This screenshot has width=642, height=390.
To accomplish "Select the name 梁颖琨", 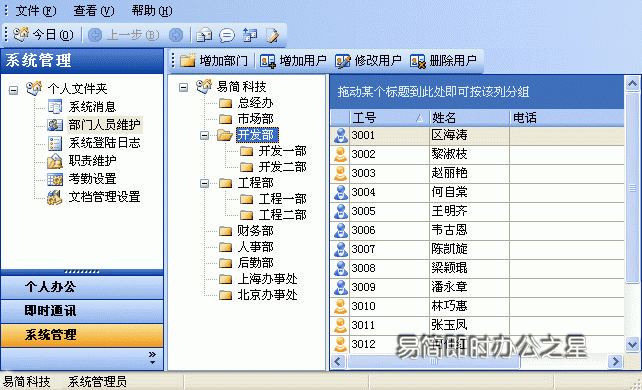I will coord(449,268).
